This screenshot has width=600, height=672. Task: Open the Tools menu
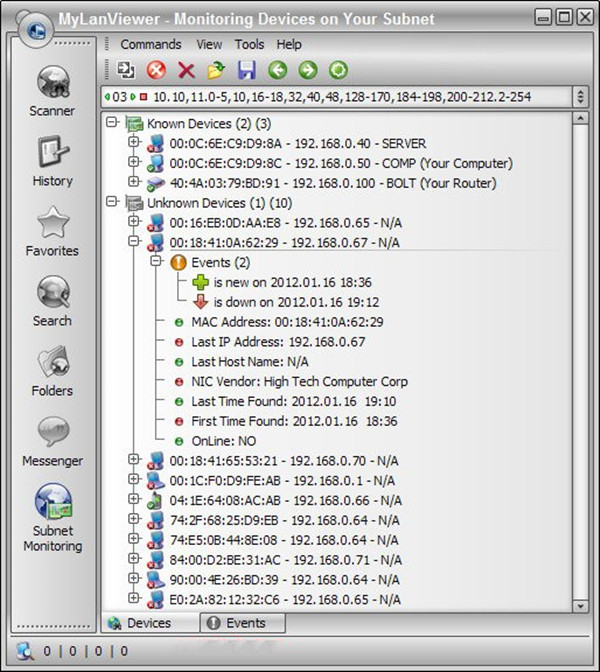(249, 44)
